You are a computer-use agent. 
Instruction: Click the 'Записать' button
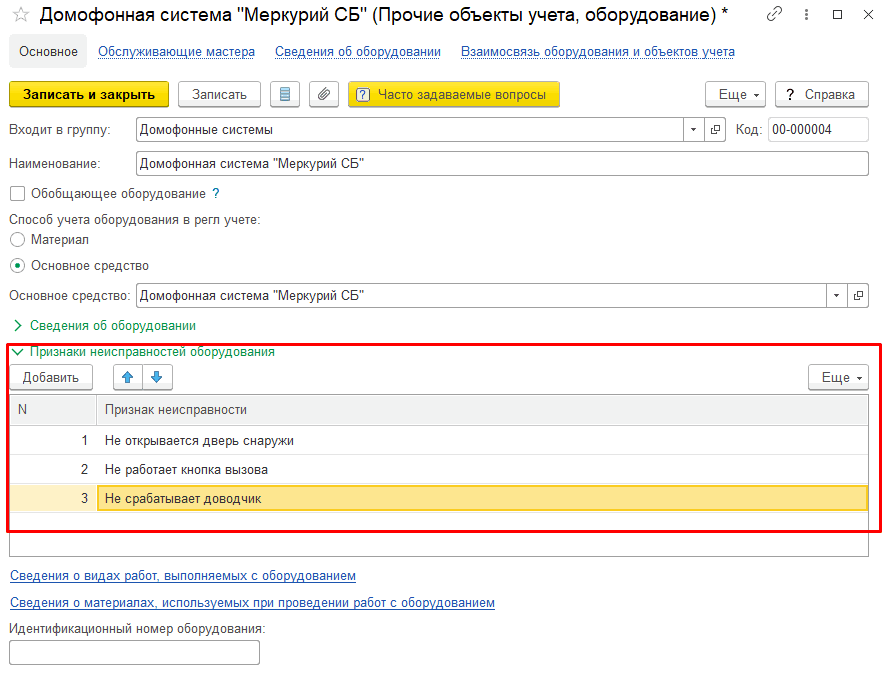[x=219, y=95]
